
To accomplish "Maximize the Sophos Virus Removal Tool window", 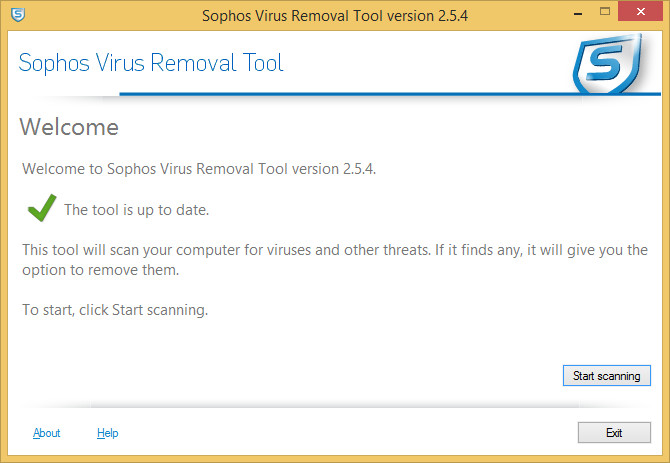I will (605, 12).
